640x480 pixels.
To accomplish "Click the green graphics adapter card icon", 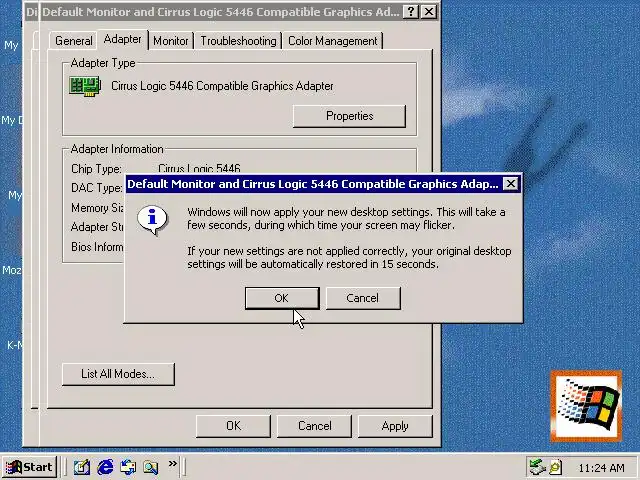I will pos(85,86).
